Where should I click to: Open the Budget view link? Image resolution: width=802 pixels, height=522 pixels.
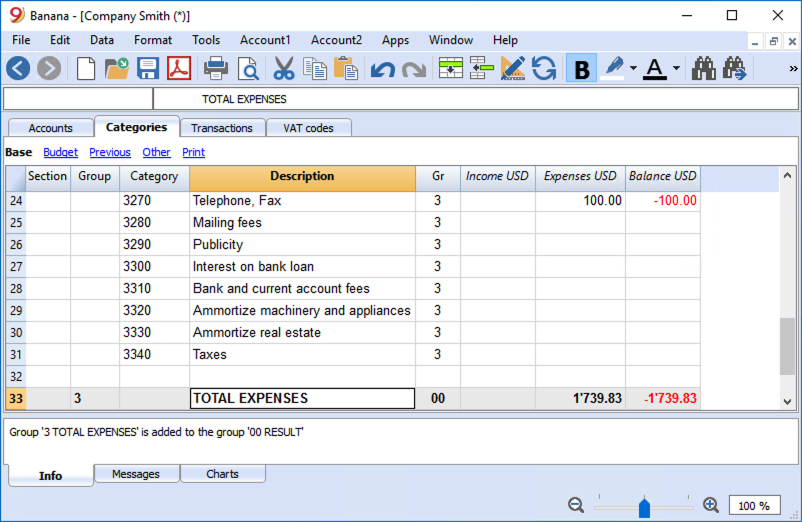tap(60, 152)
